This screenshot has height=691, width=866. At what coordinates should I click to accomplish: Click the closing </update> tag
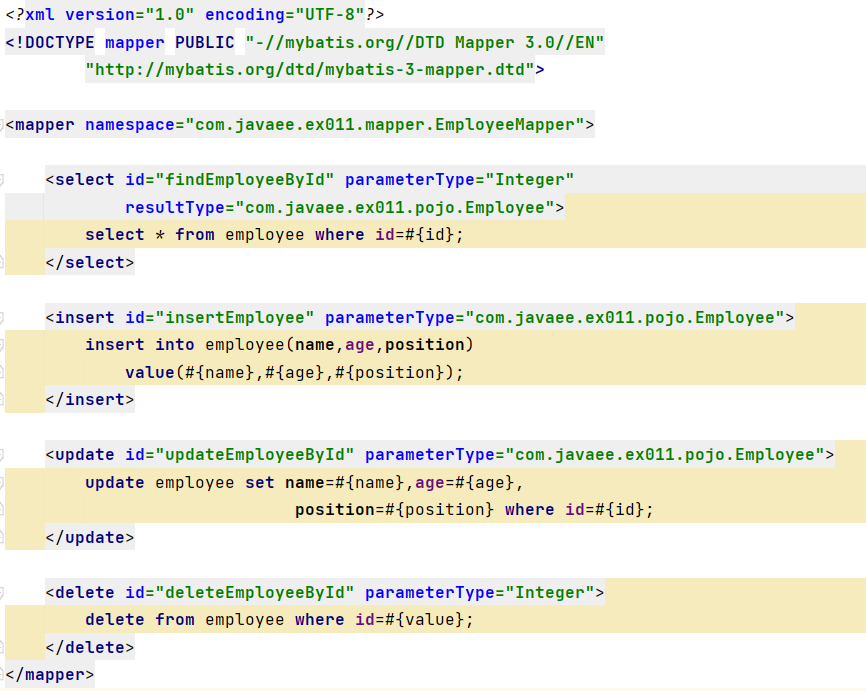(90, 537)
